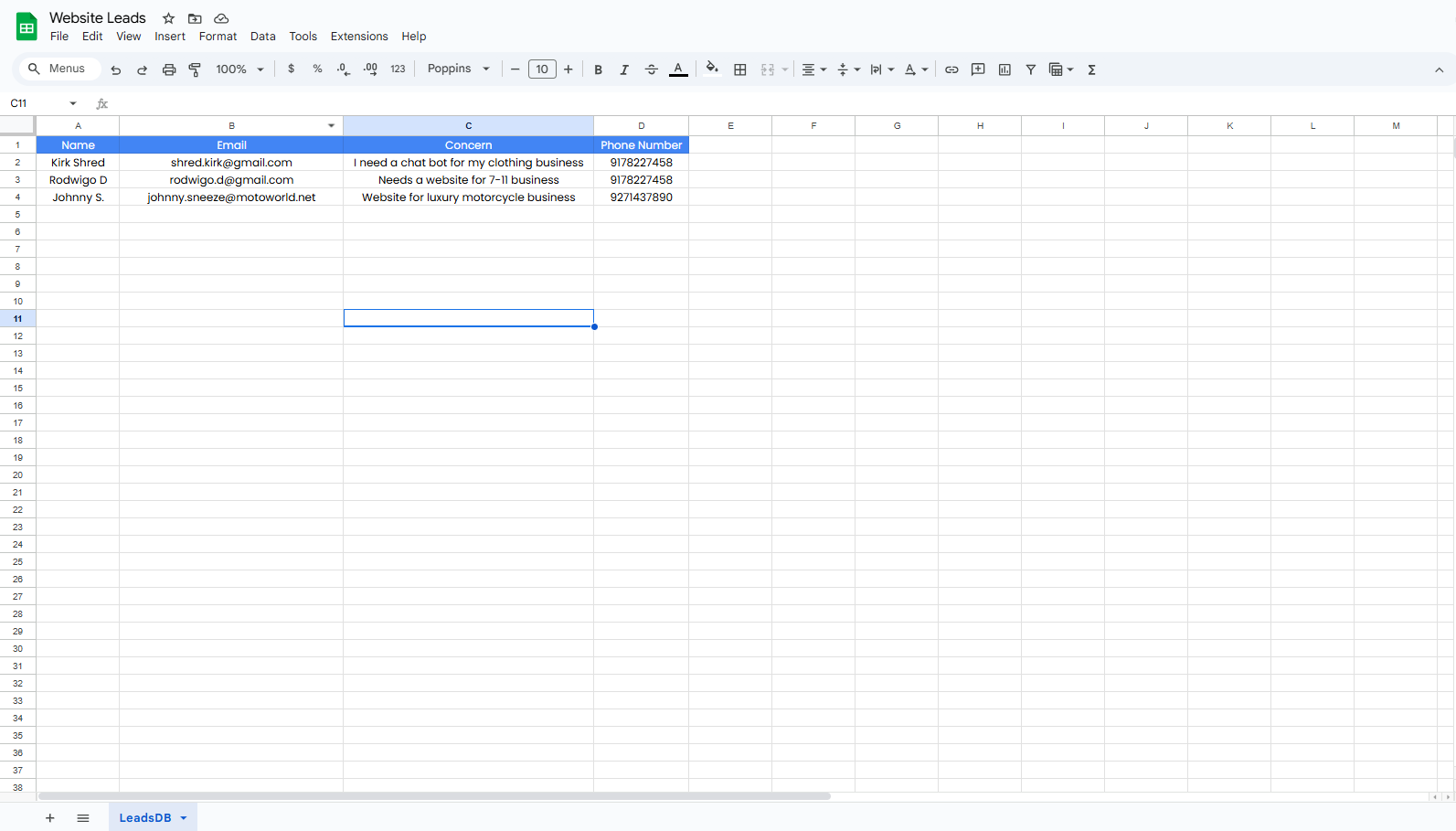Click the Undo icon
Image resolution: width=1456 pixels, height=831 pixels.
(116, 69)
